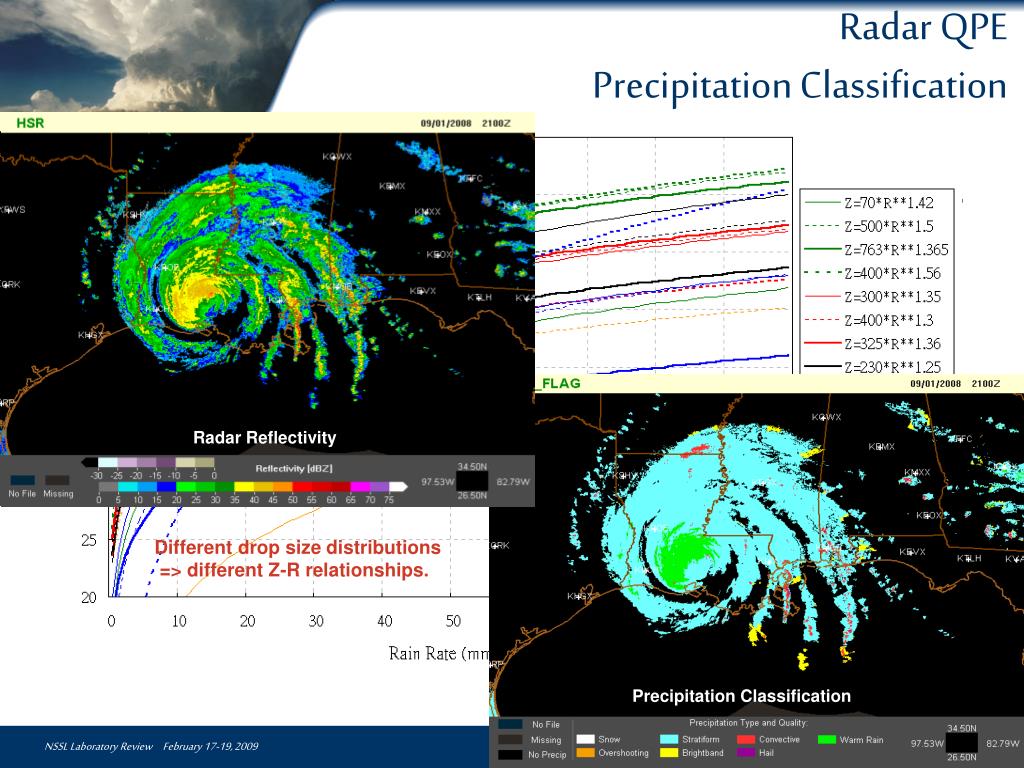
Task: Click the KMXX station label on the HSR map
Action: (x=427, y=212)
